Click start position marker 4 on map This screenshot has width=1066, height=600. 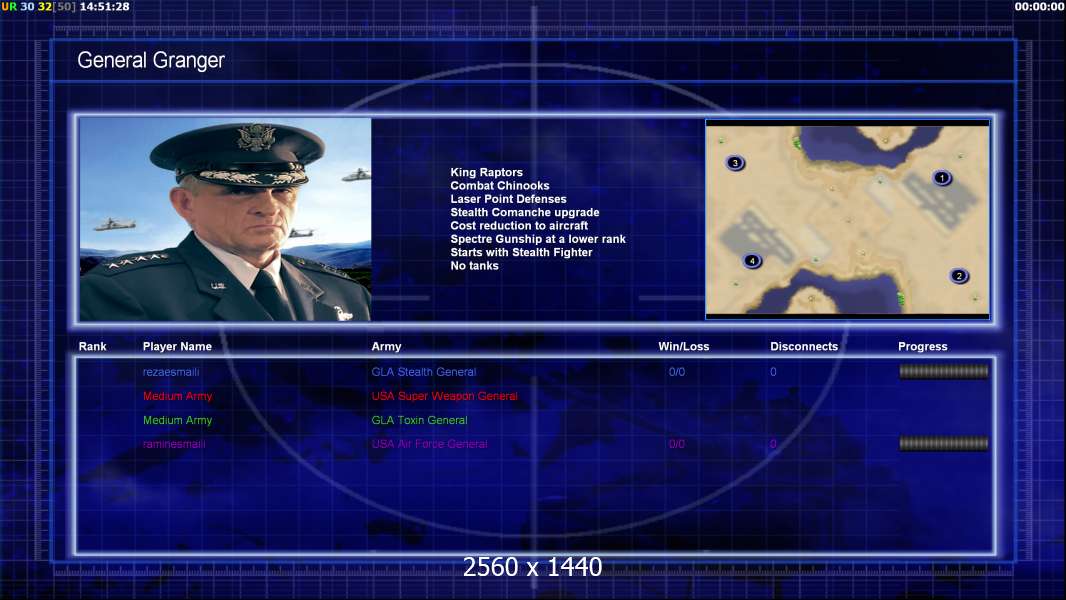pos(752,261)
